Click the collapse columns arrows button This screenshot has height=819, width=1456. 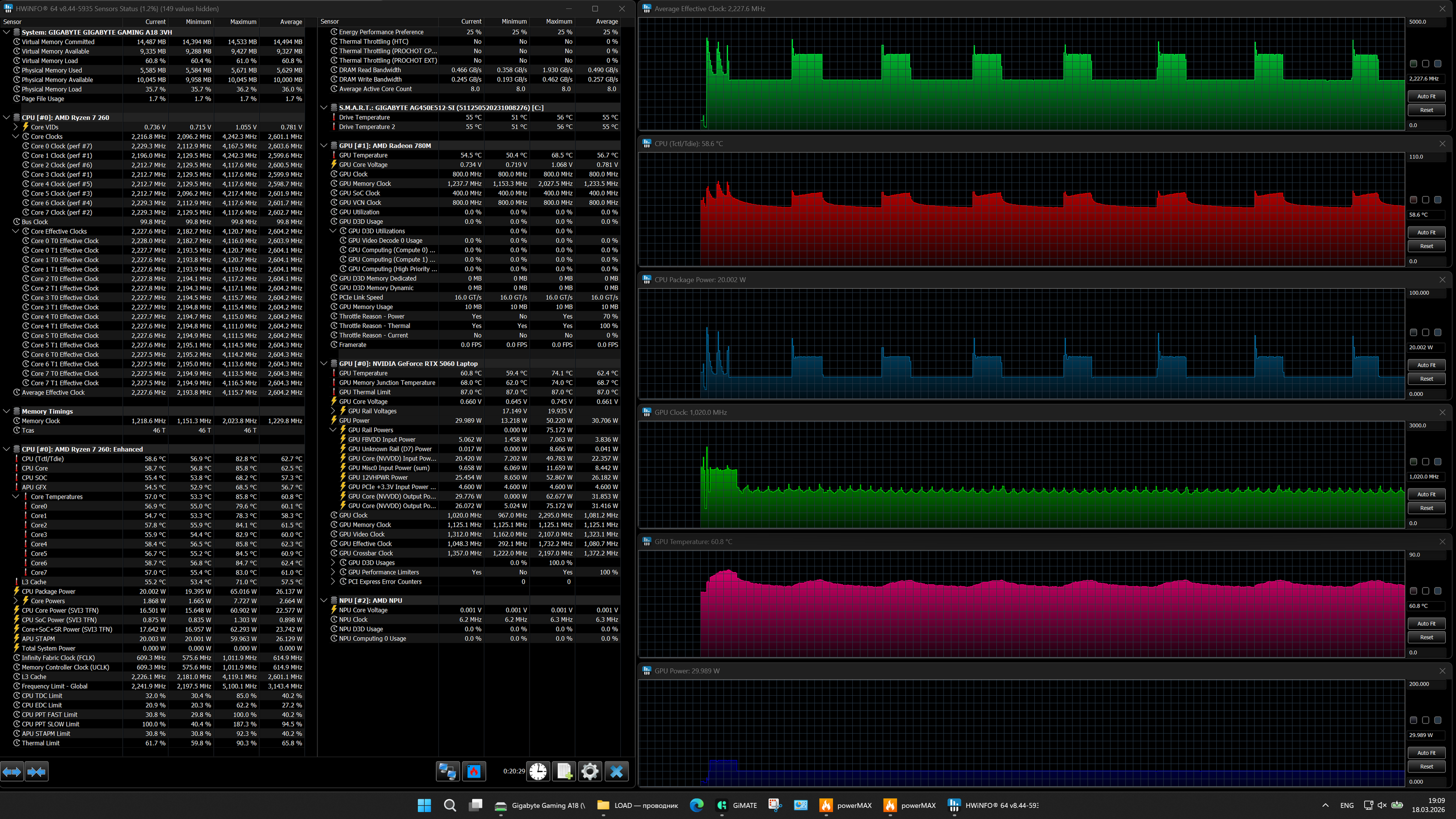click(37, 771)
